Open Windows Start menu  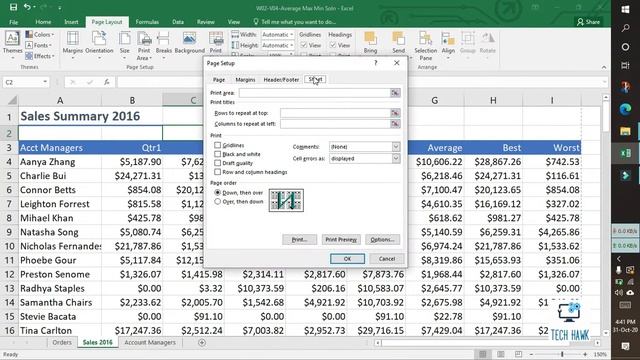tap(625, 9)
